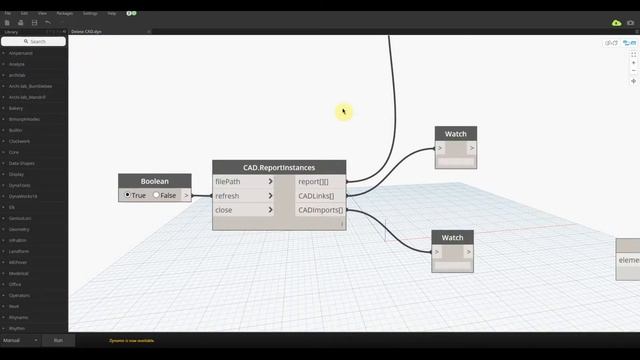This screenshot has height=360, width=640.
Task: Click the Library search field
Action: 33,41
